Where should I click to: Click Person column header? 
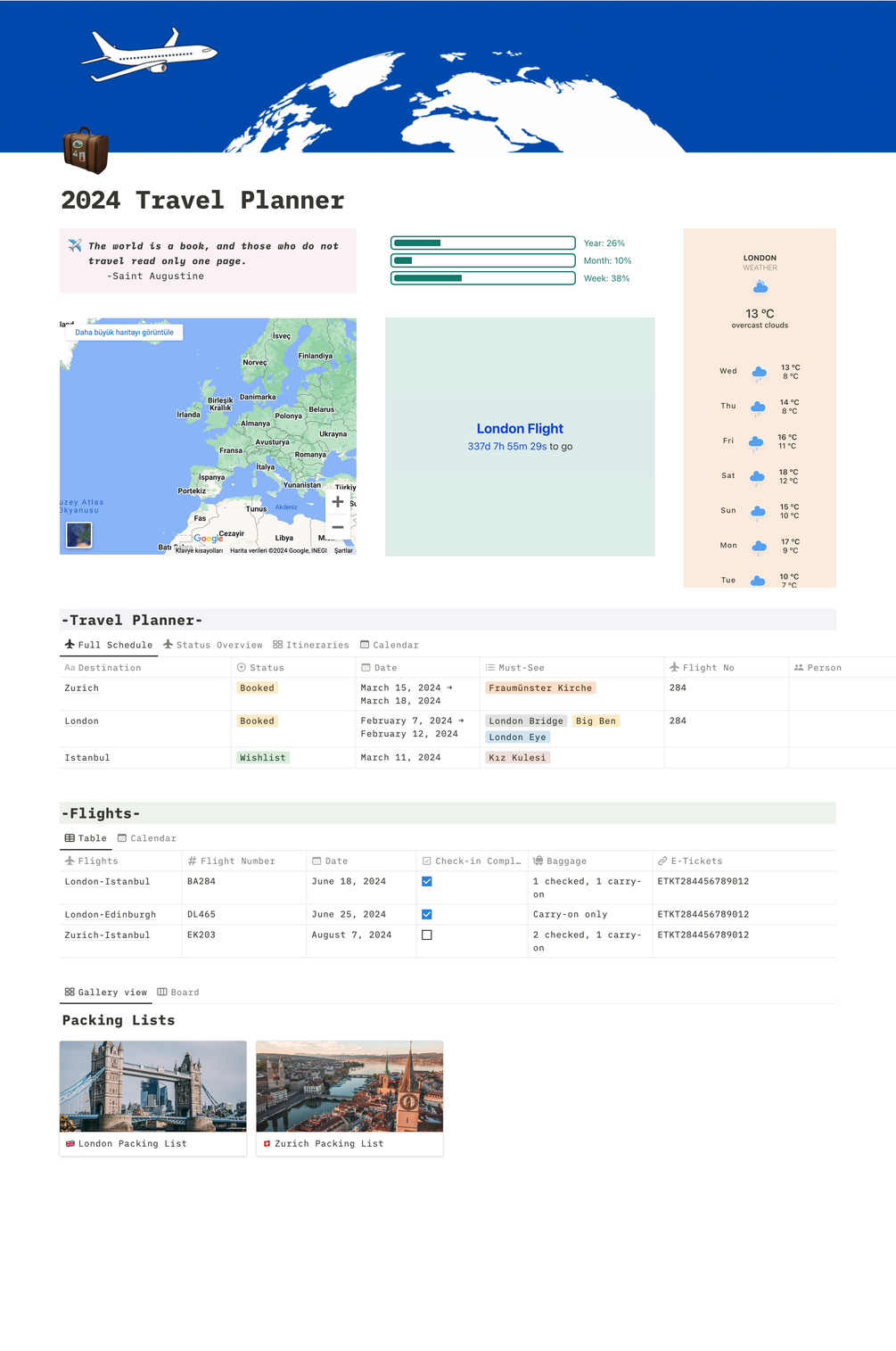tap(842, 668)
